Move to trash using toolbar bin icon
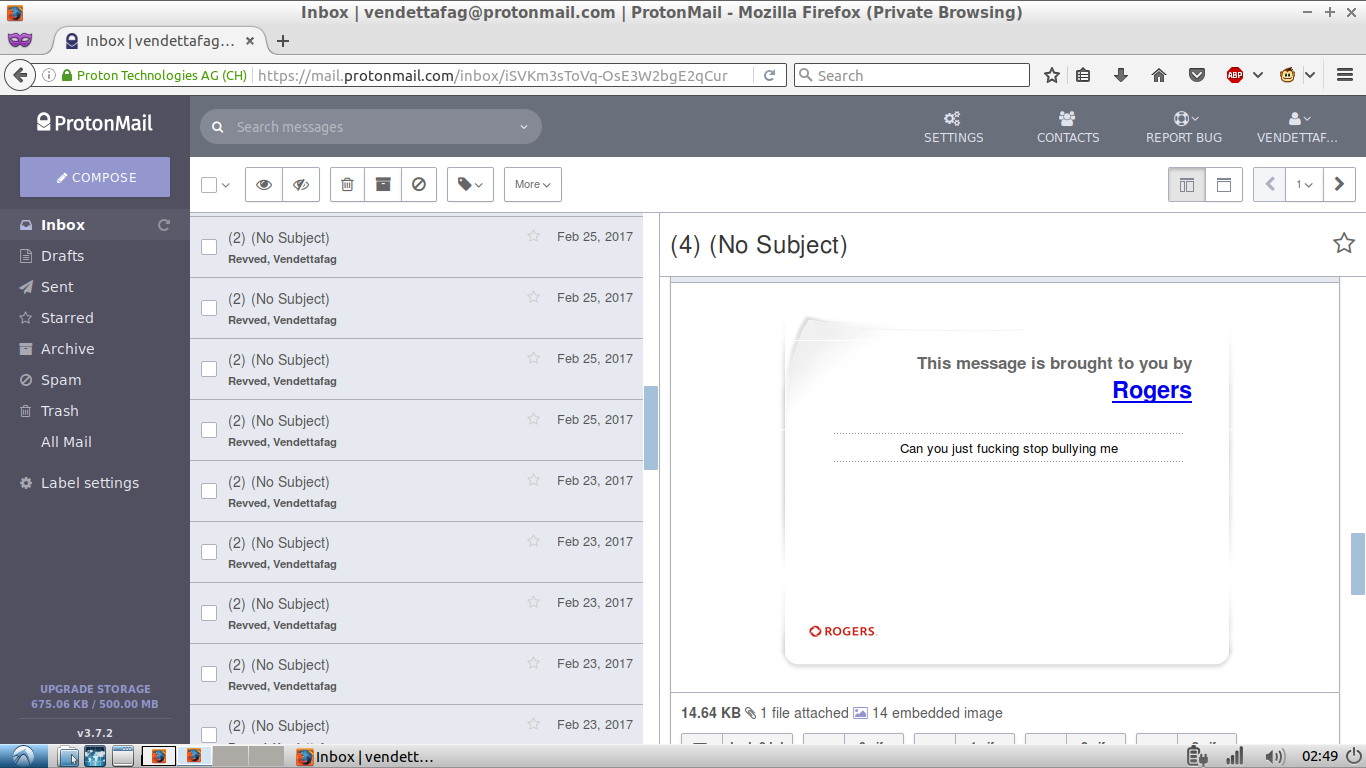 click(347, 184)
